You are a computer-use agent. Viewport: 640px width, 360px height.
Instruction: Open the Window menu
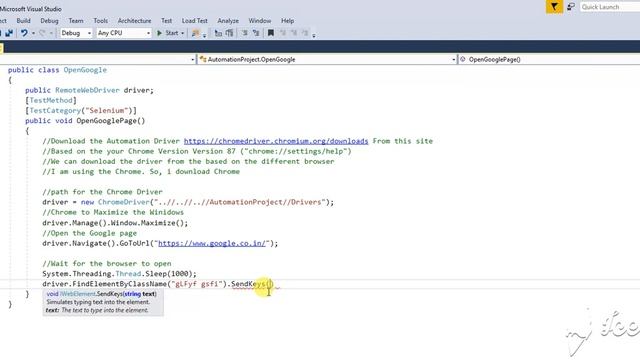point(260,20)
